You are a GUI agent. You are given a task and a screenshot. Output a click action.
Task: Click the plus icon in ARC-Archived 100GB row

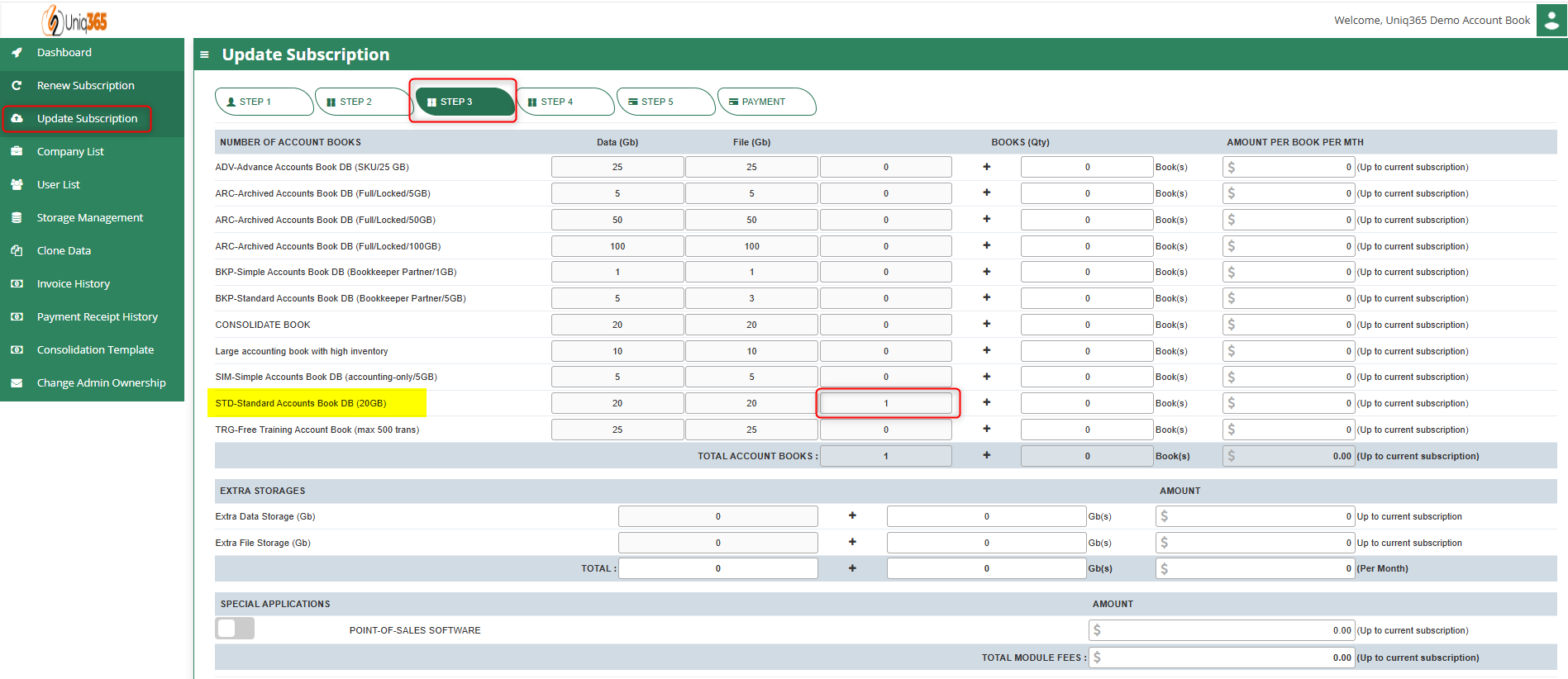[986, 245]
